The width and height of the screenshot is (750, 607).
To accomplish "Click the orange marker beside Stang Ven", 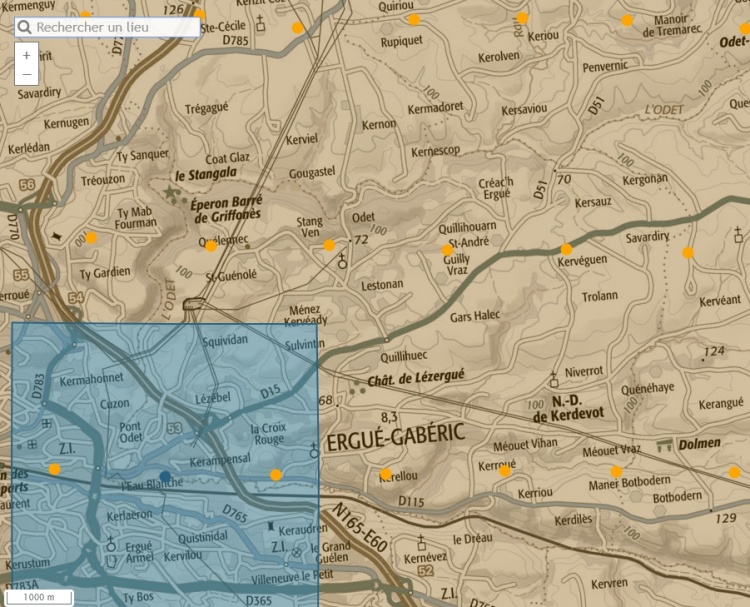I will click(x=329, y=246).
